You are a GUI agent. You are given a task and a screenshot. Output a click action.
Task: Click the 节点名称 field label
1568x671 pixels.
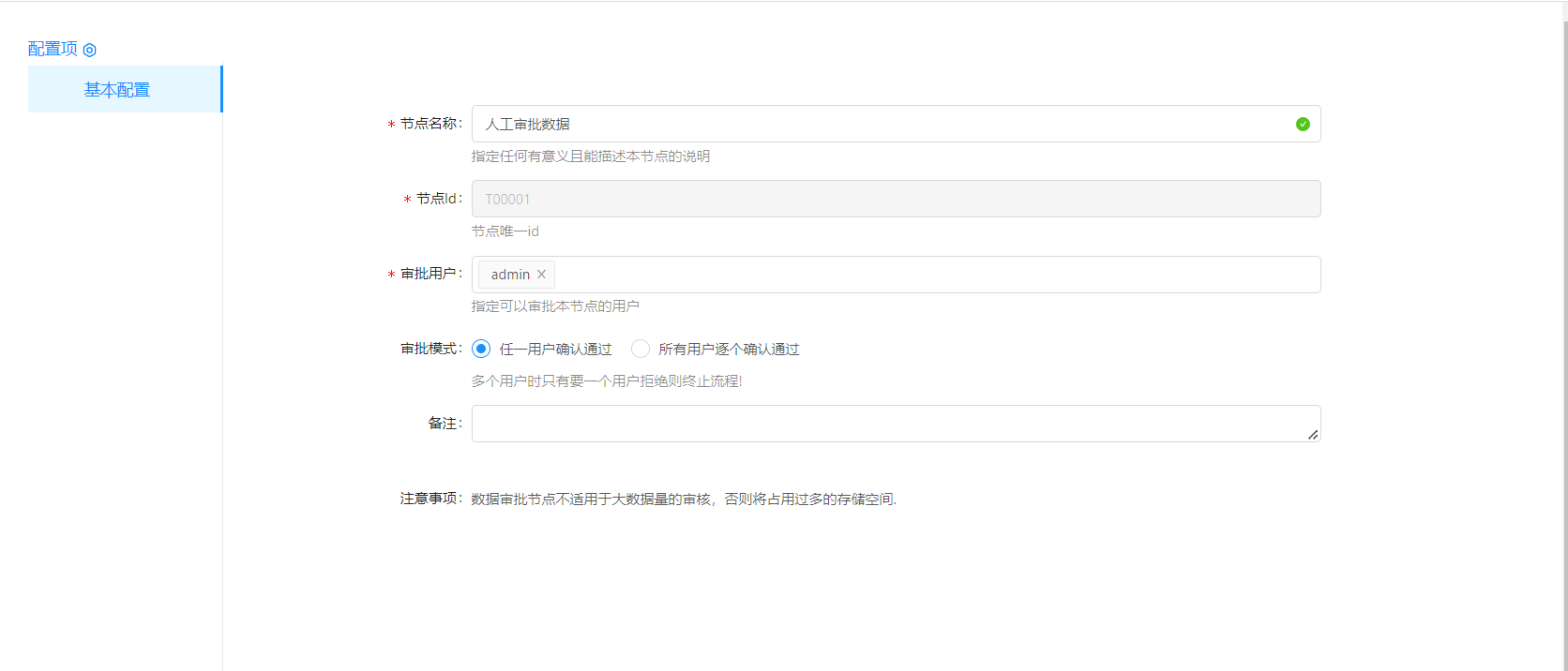[x=429, y=124]
